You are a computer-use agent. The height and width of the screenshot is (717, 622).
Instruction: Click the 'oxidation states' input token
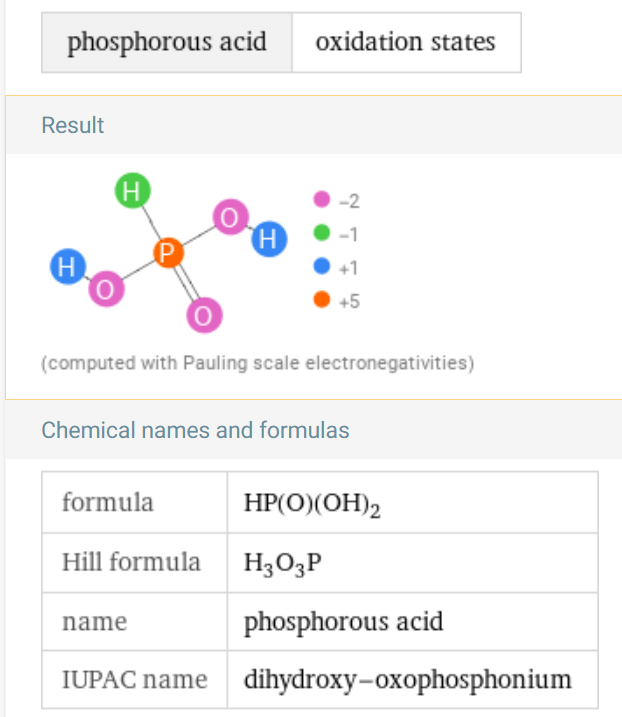[x=406, y=43]
